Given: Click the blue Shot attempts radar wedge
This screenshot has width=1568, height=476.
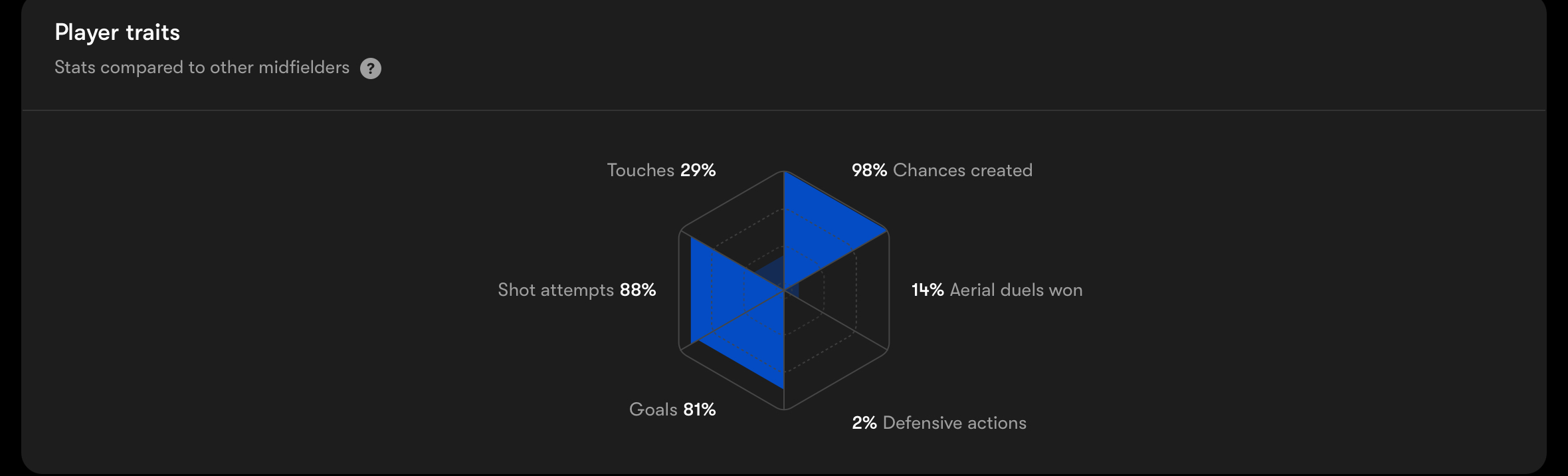Looking at the screenshot, I should pos(721,291).
